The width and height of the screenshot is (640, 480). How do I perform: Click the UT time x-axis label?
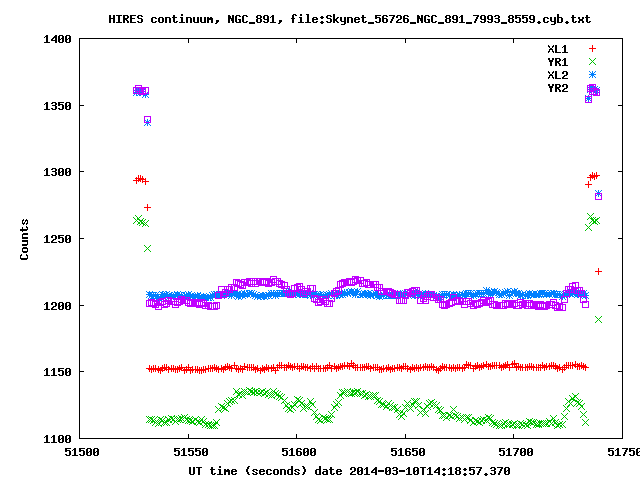(349, 471)
